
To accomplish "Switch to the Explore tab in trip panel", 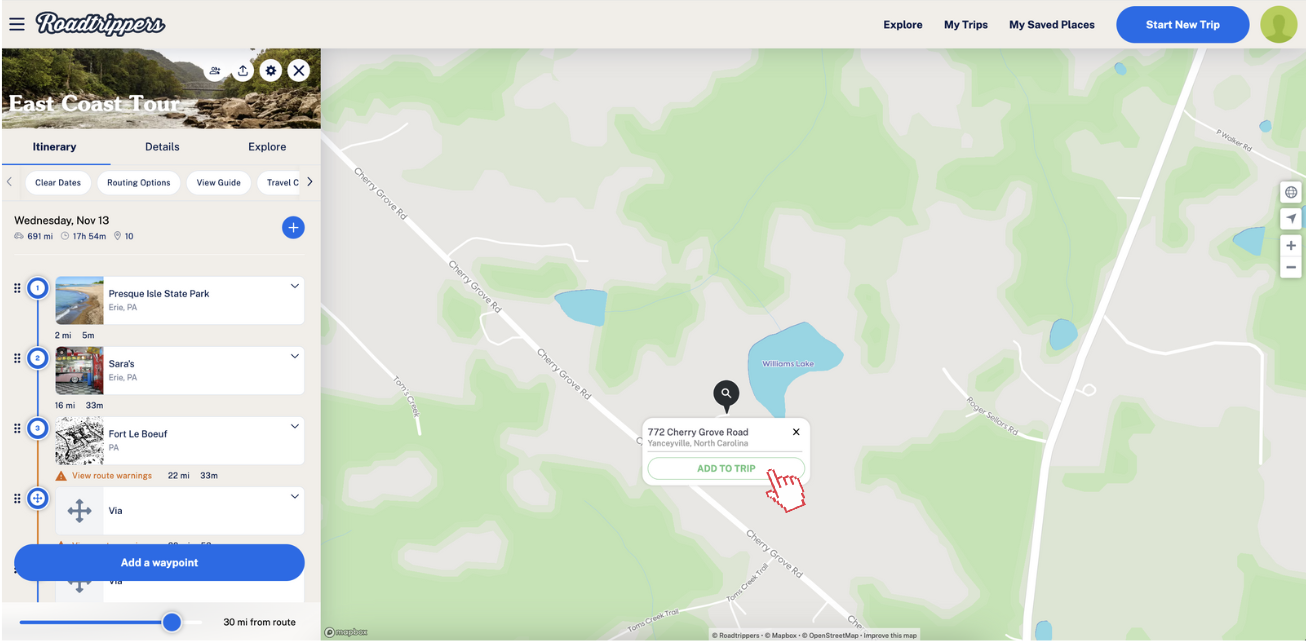I will (x=267, y=147).
